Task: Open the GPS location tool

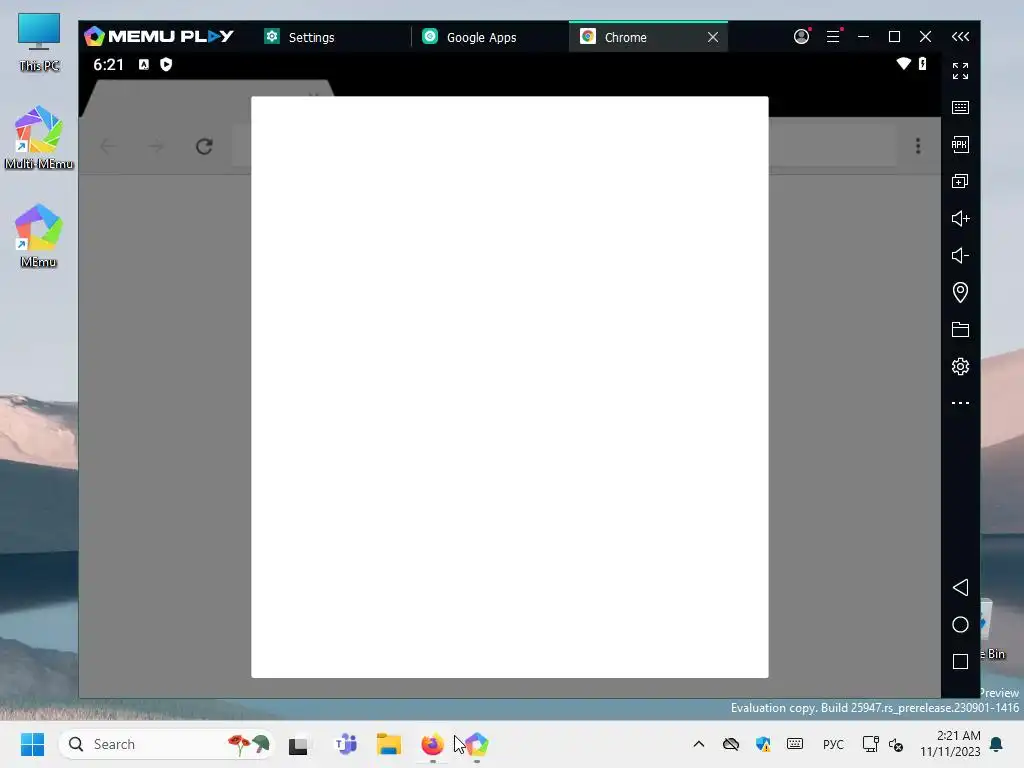Action: (960, 292)
